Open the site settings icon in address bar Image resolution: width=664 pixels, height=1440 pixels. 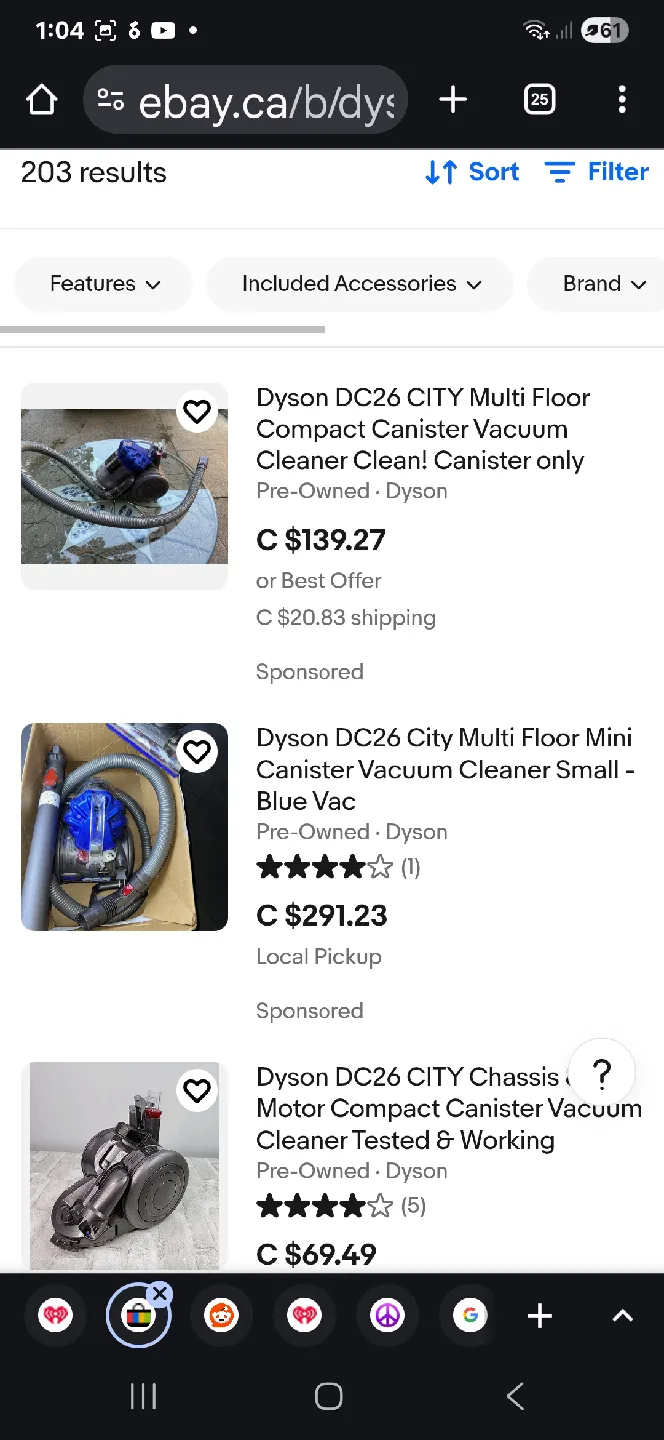point(110,99)
